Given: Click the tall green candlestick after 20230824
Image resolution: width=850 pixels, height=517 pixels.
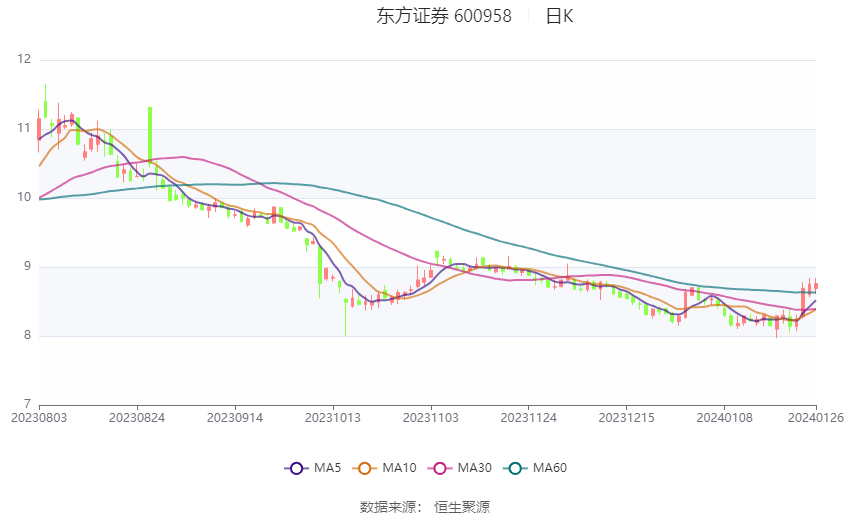Looking at the screenshot, I should (150, 134).
